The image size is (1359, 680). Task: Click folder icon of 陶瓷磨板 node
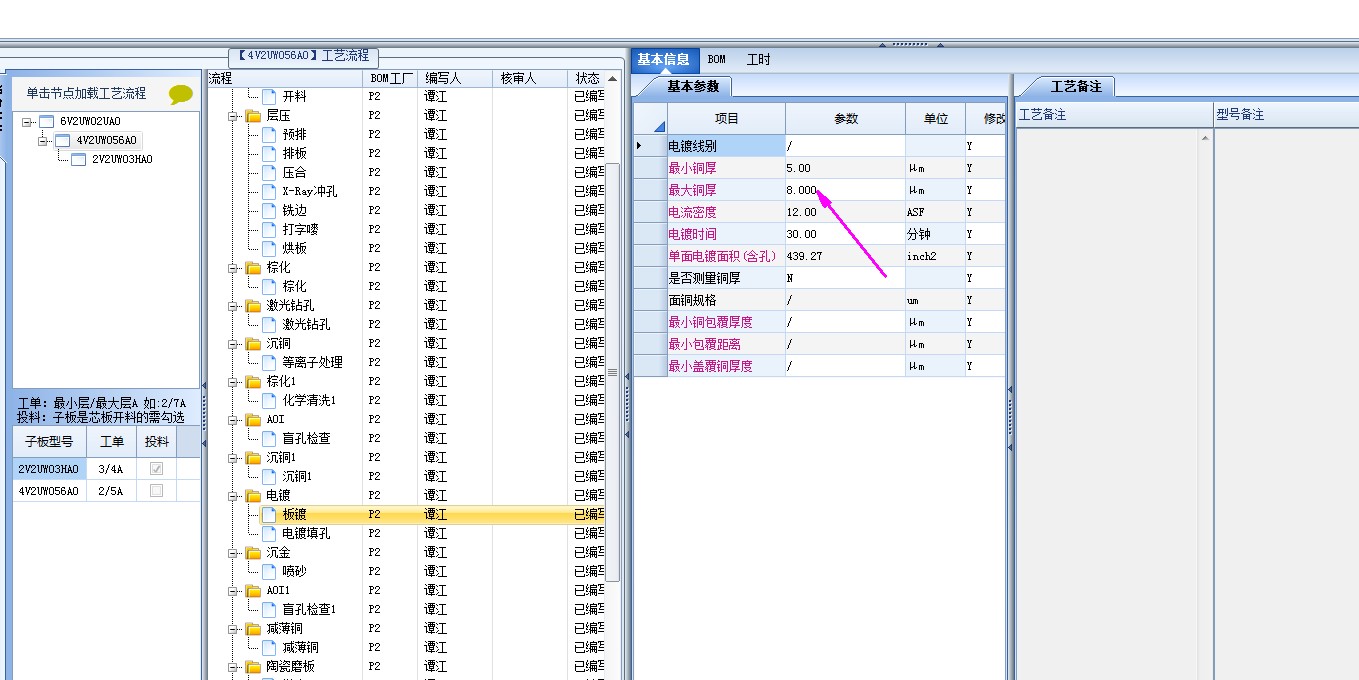(x=253, y=667)
